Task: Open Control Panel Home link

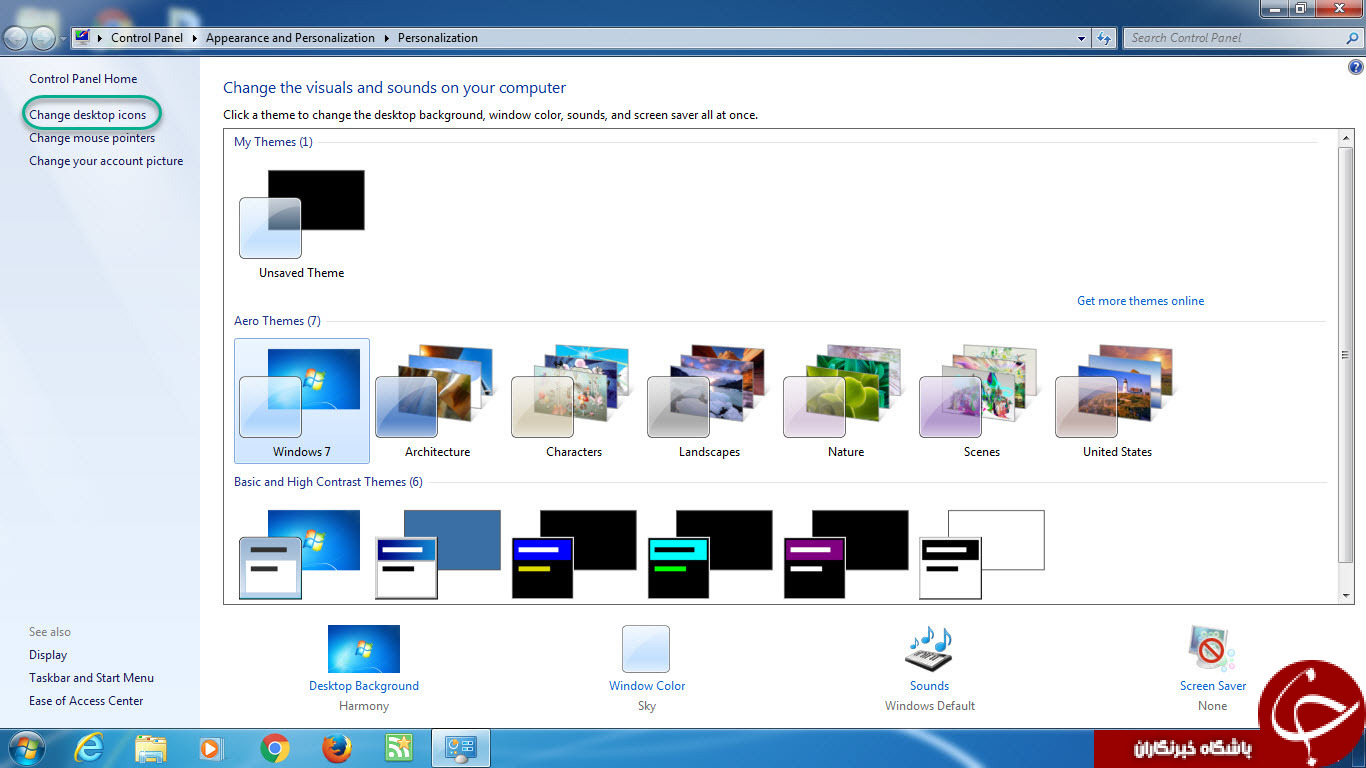Action: (x=83, y=79)
